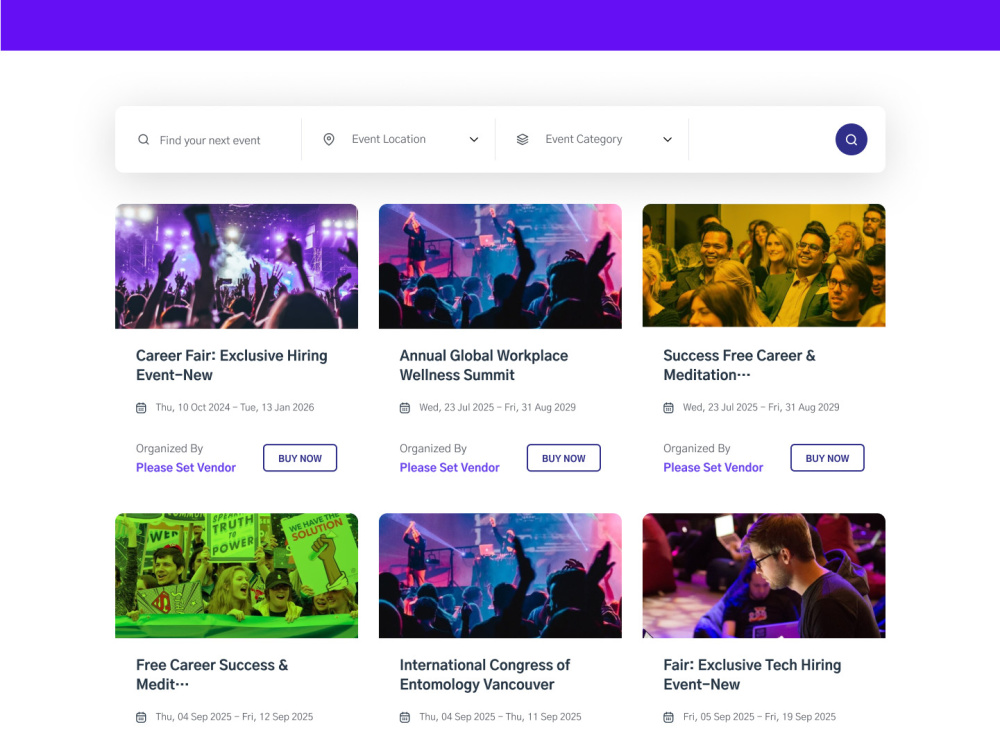The height and width of the screenshot is (749, 1000).
Task: Click the stacked layers category icon
Action: click(522, 139)
